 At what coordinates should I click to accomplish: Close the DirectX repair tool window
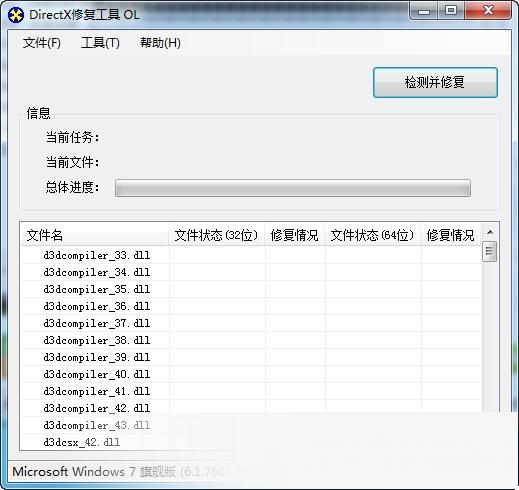coord(488,11)
